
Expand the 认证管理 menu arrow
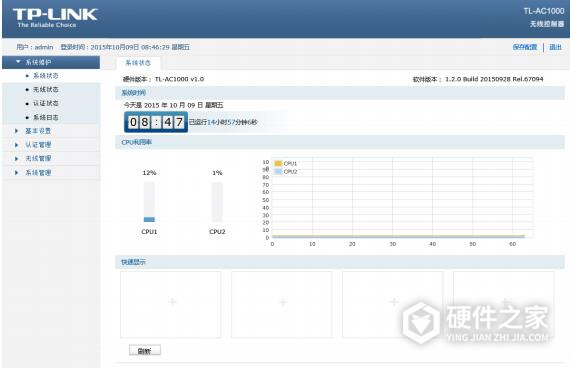click(x=16, y=145)
